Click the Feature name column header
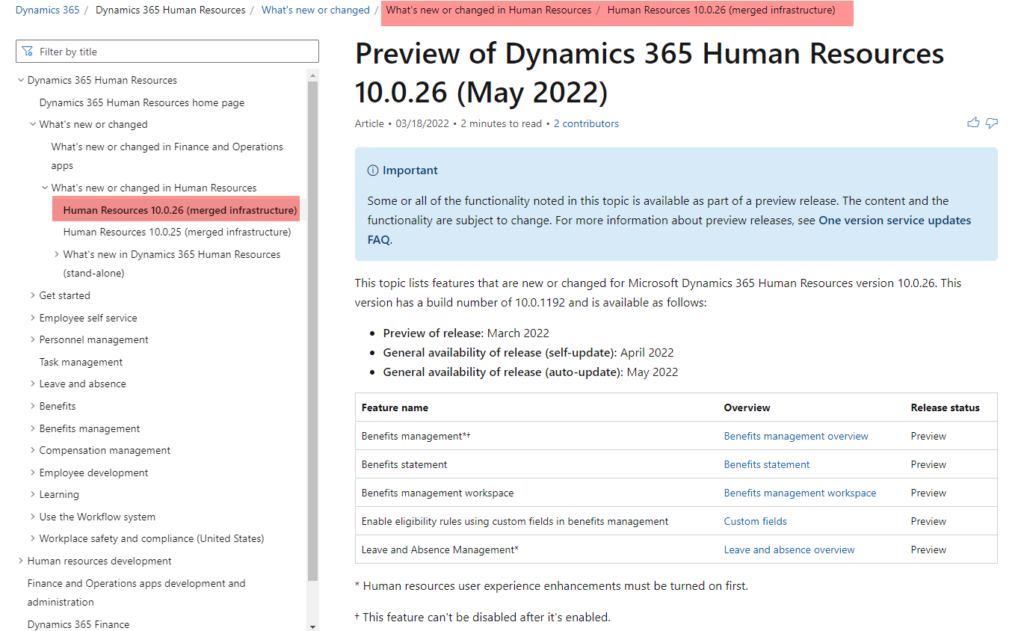1024x631 pixels. coord(395,407)
